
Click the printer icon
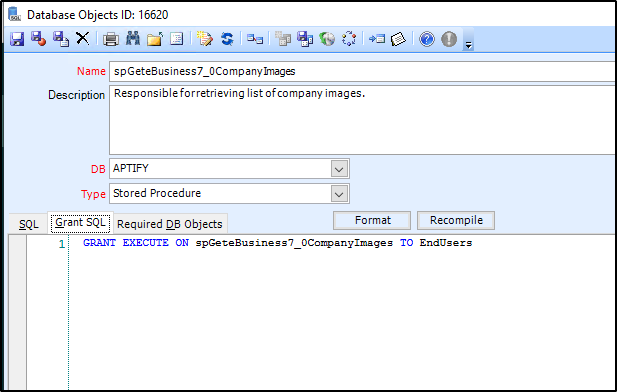[x=111, y=39]
